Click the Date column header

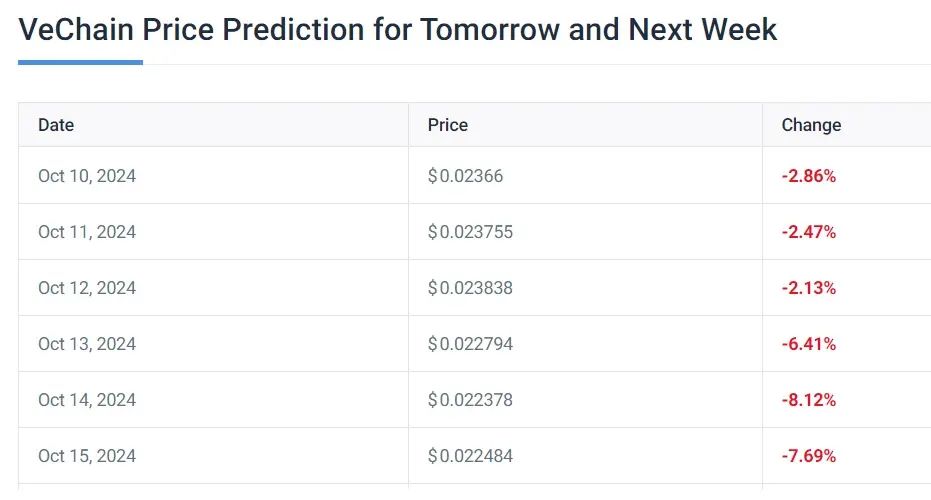coord(56,125)
